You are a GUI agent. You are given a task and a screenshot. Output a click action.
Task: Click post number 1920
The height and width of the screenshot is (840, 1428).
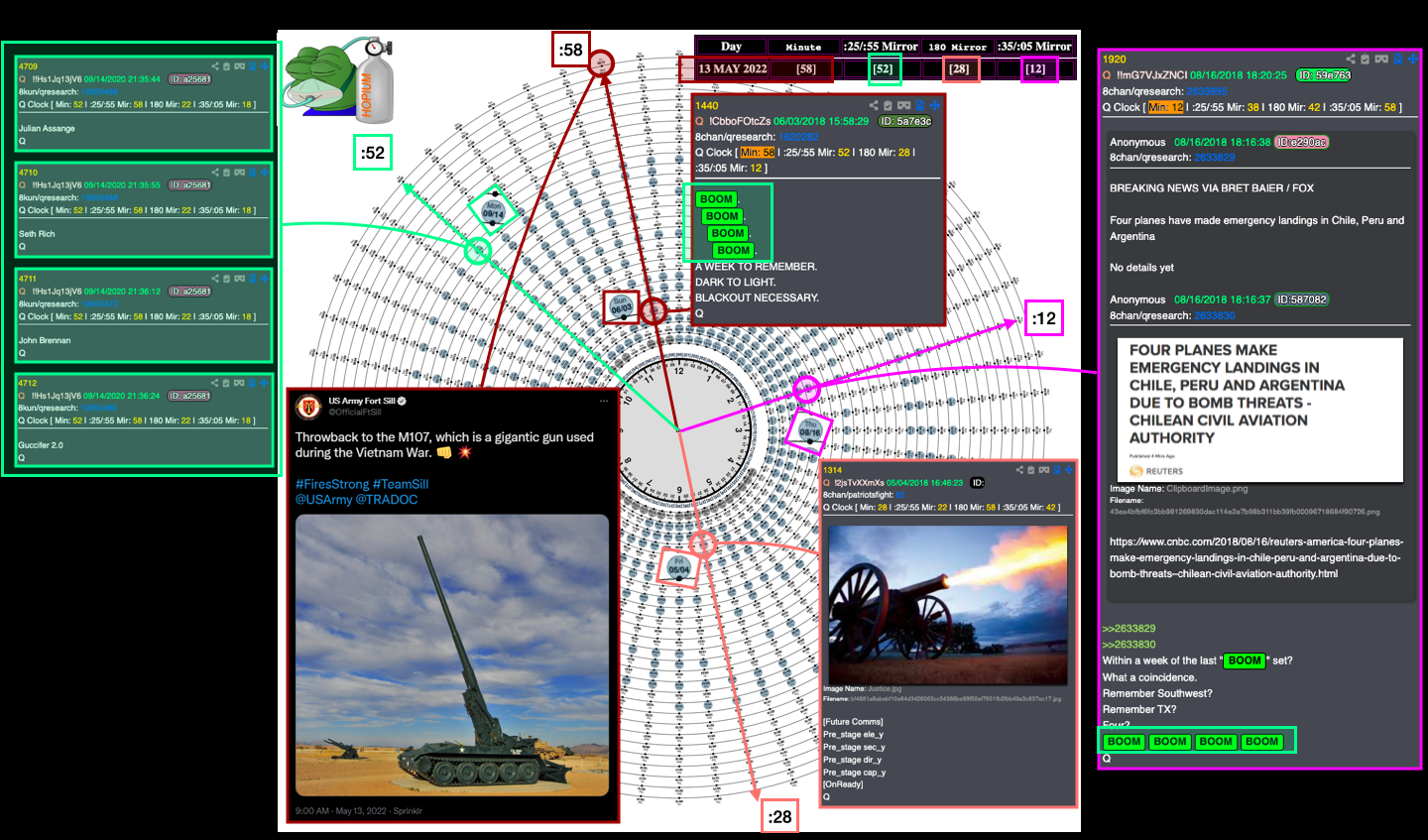tap(1115, 60)
